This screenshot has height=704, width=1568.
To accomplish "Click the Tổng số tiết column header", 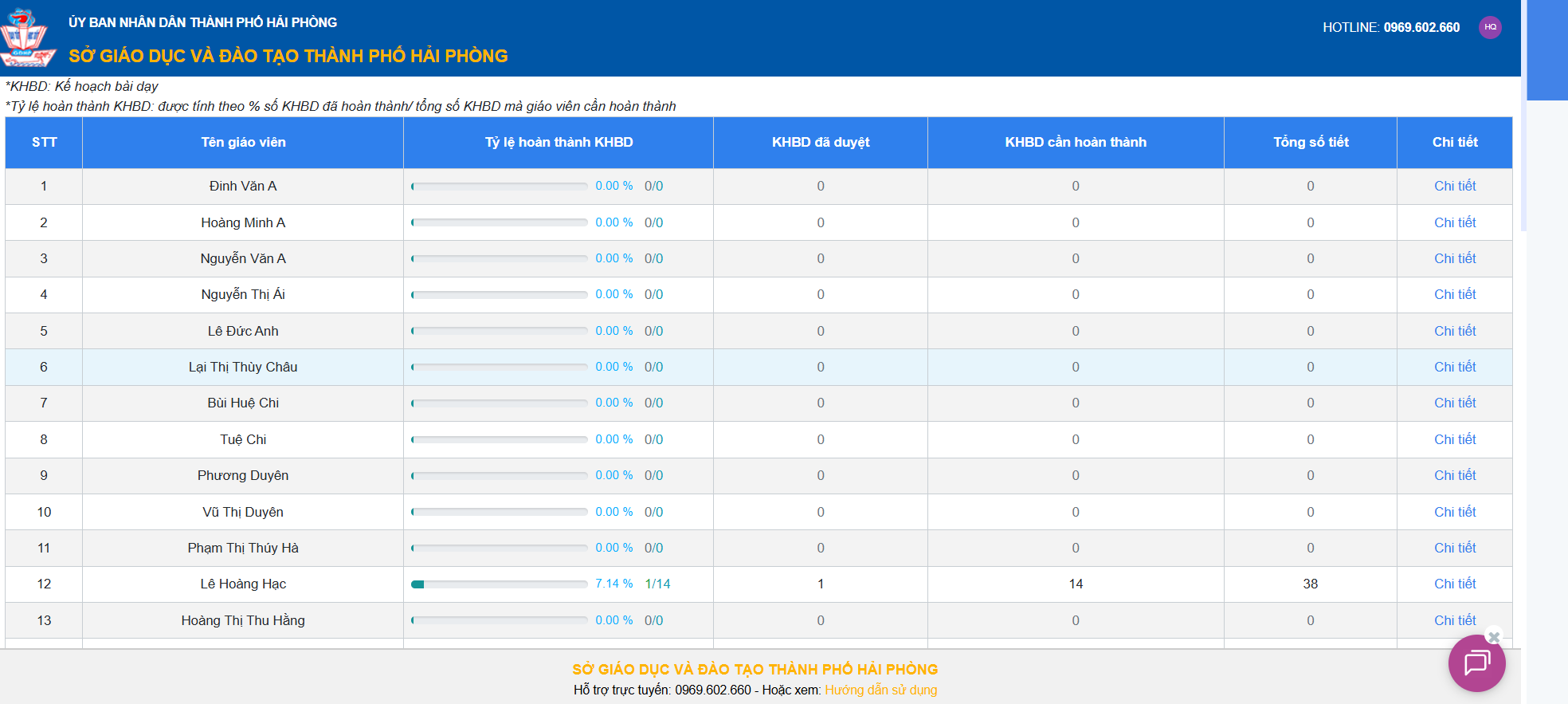I will point(1310,142).
